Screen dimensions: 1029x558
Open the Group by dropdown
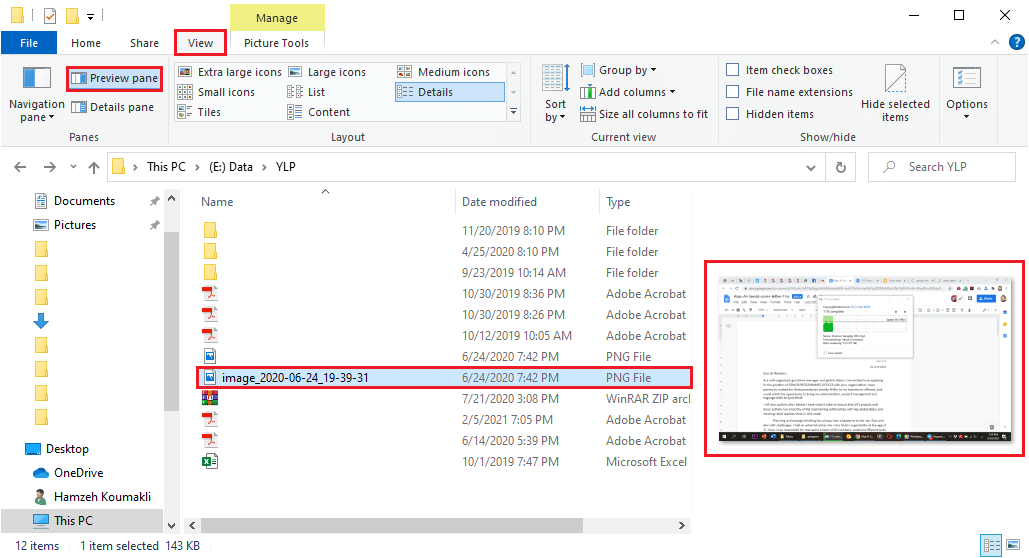point(627,70)
